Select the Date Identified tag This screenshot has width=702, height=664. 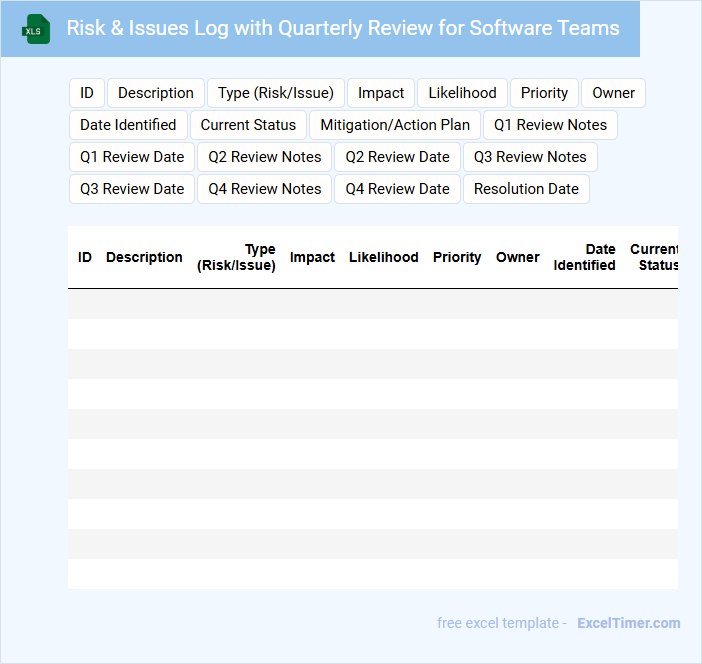[x=128, y=125]
